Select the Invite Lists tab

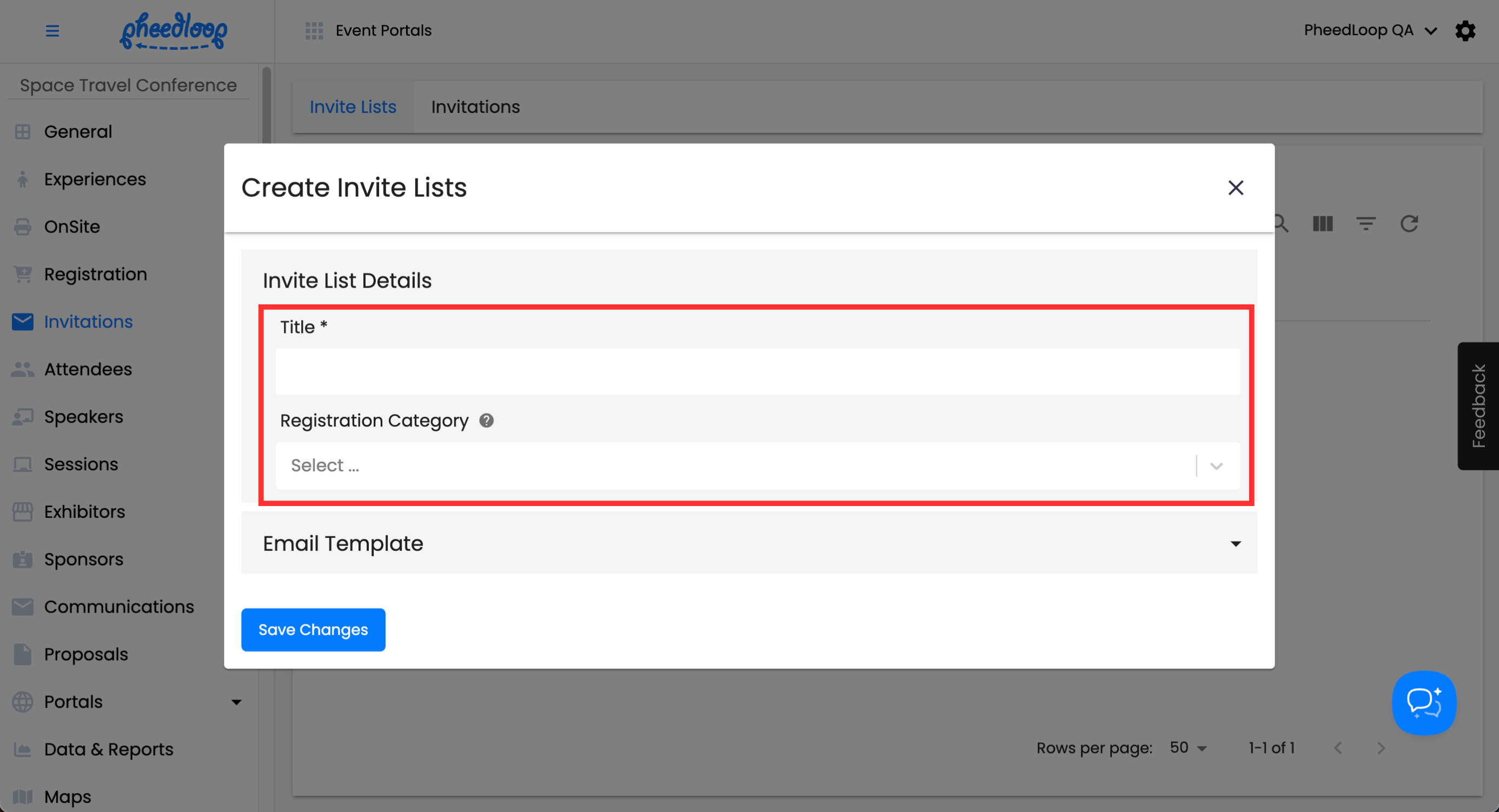coord(353,107)
